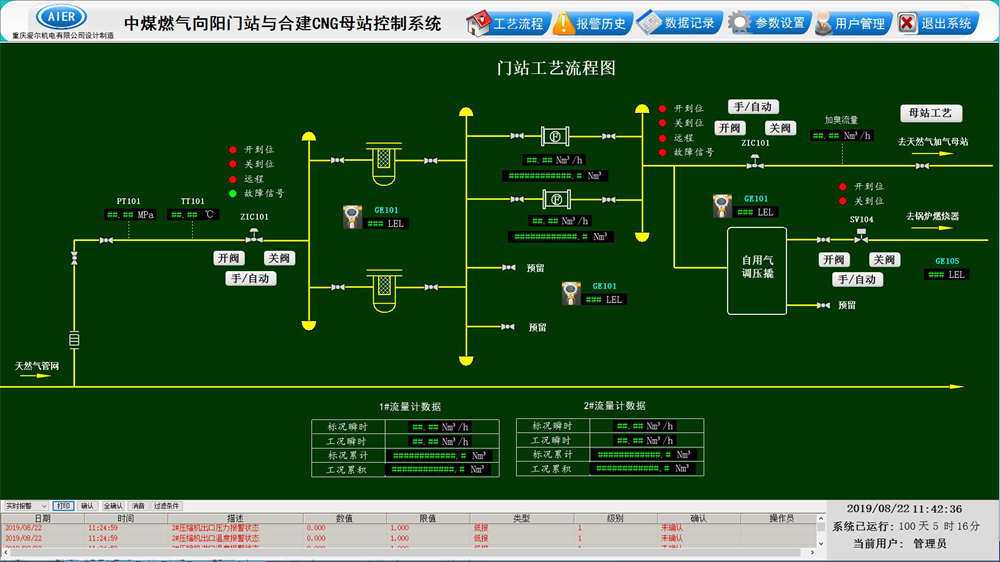Open 数据记录 data records
1000x562 pixels.
680,23
